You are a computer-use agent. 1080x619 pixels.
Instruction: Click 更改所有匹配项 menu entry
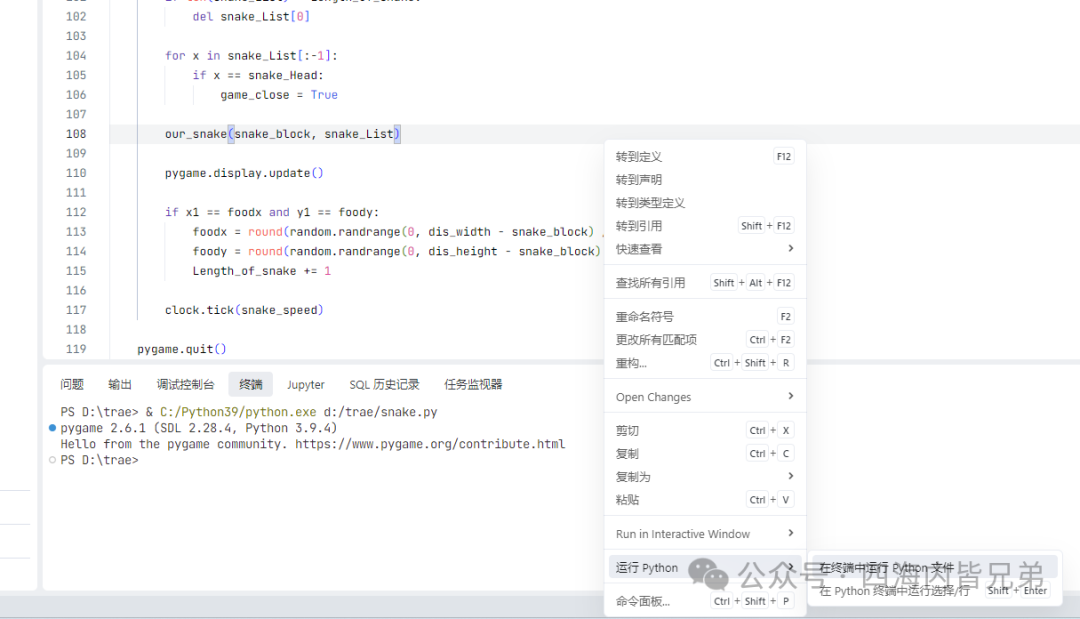pyautogui.click(x=705, y=339)
